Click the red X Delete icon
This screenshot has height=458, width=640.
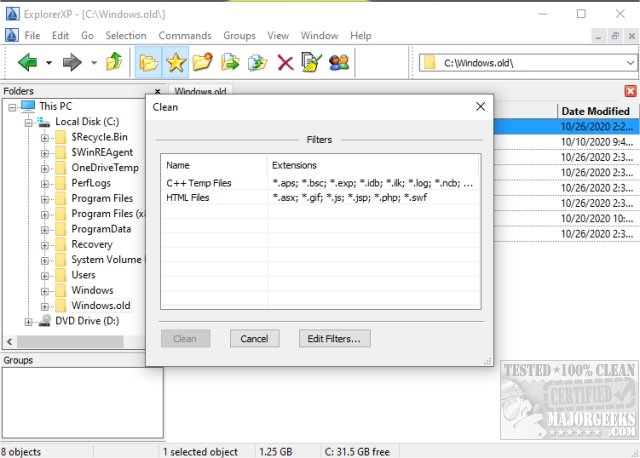click(x=285, y=63)
